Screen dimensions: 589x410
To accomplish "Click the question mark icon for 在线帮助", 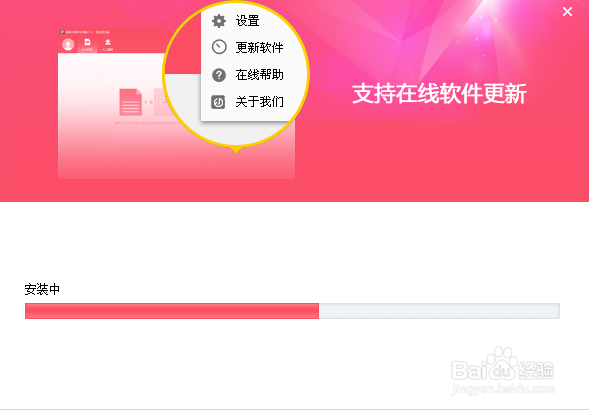I will (219, 75).
